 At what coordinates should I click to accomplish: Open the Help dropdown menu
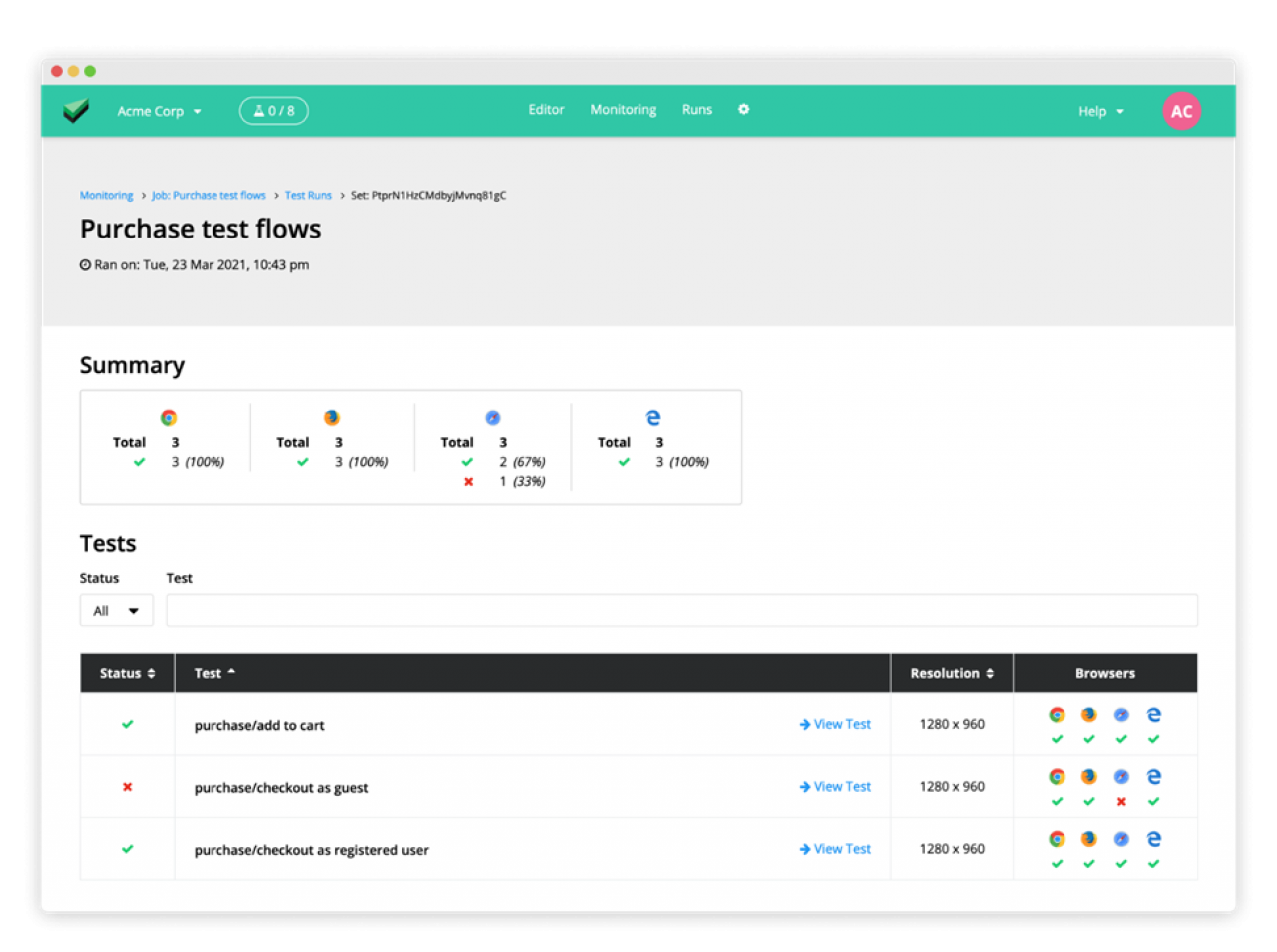1100,111
